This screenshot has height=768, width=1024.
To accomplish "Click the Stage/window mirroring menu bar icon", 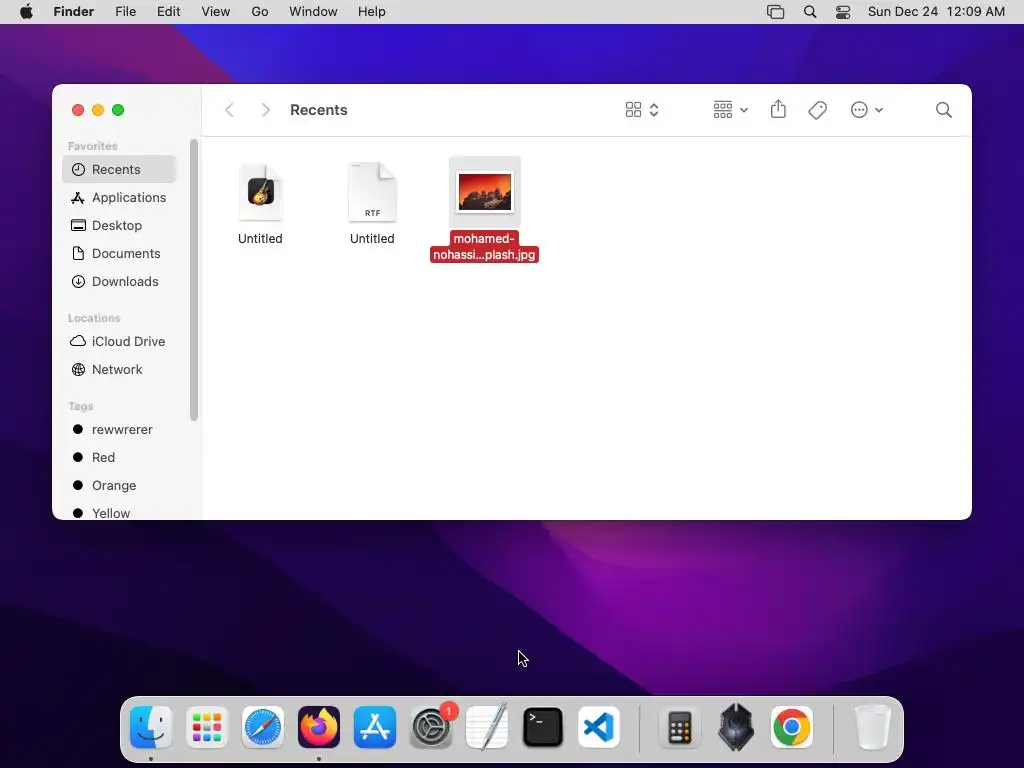I will [775, 12].
